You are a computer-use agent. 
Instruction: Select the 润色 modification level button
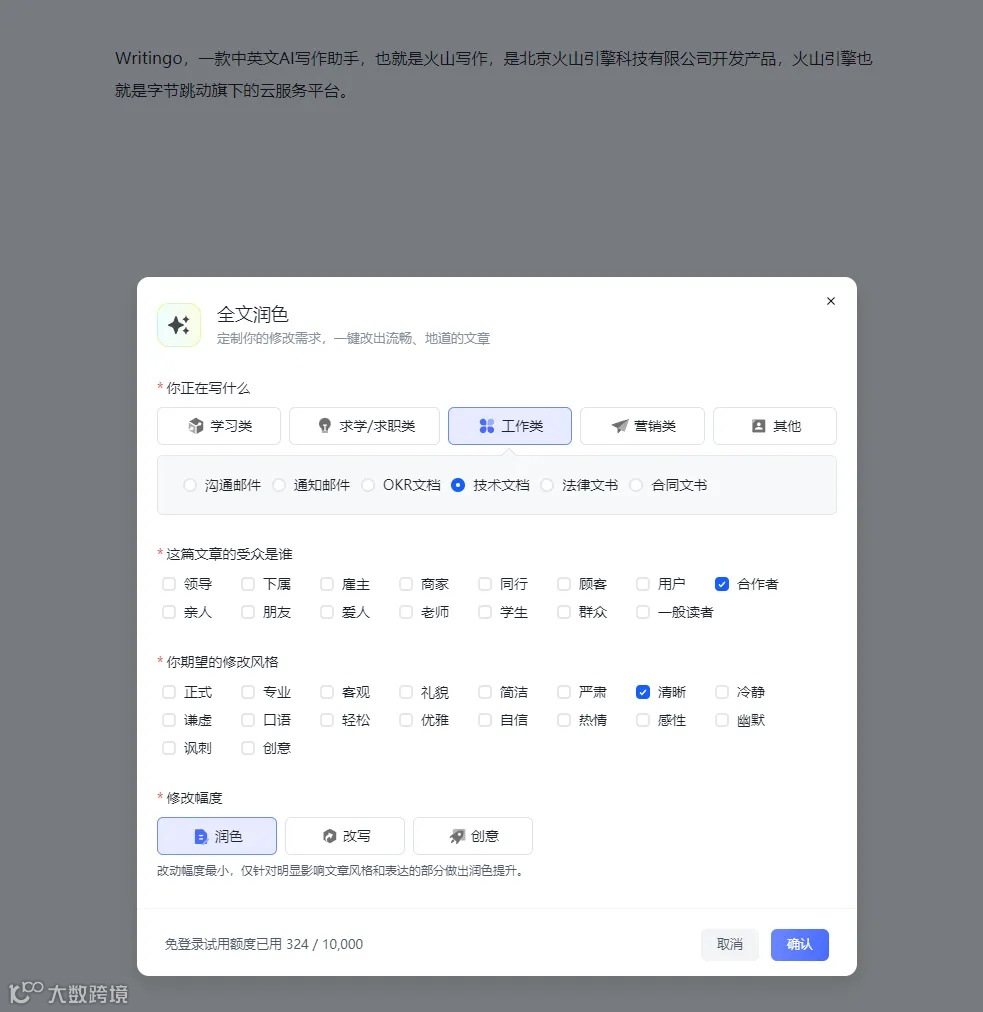217,836
